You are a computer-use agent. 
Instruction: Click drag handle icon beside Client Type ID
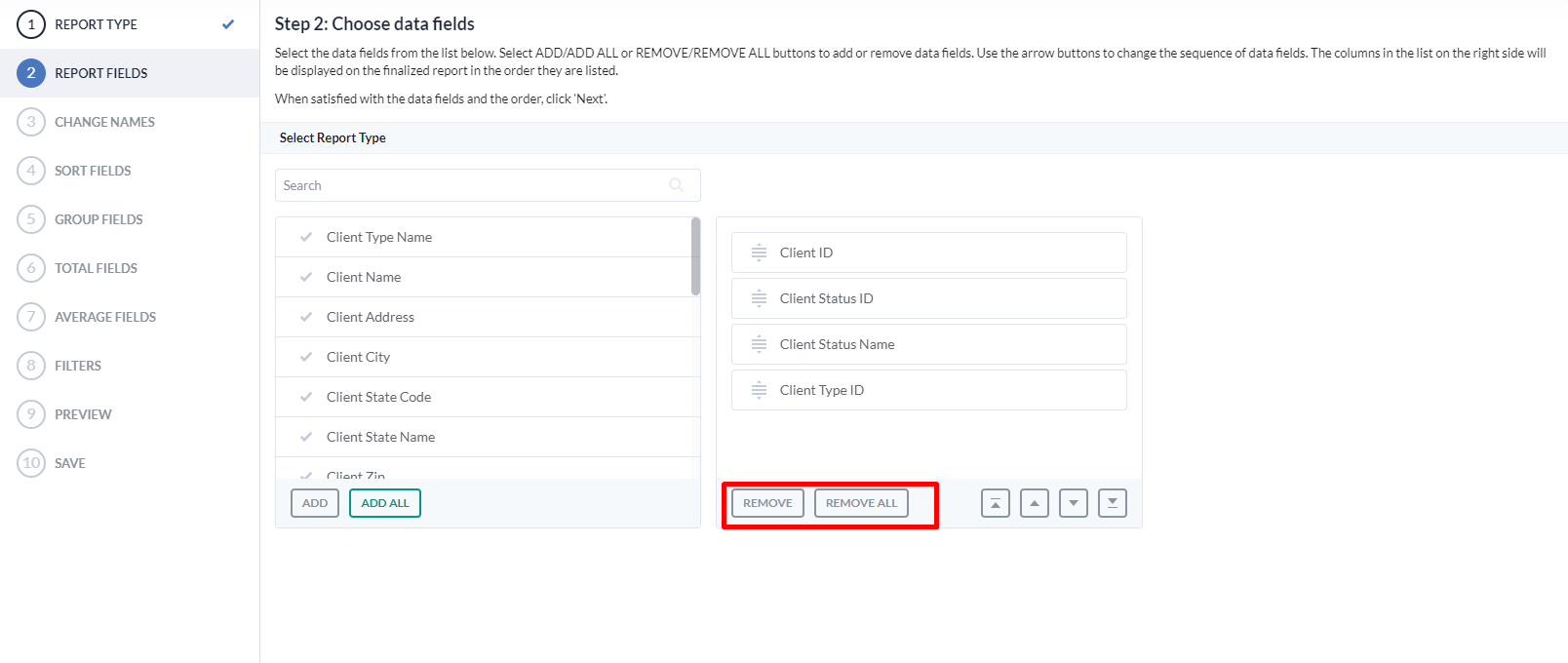[759, 390]
